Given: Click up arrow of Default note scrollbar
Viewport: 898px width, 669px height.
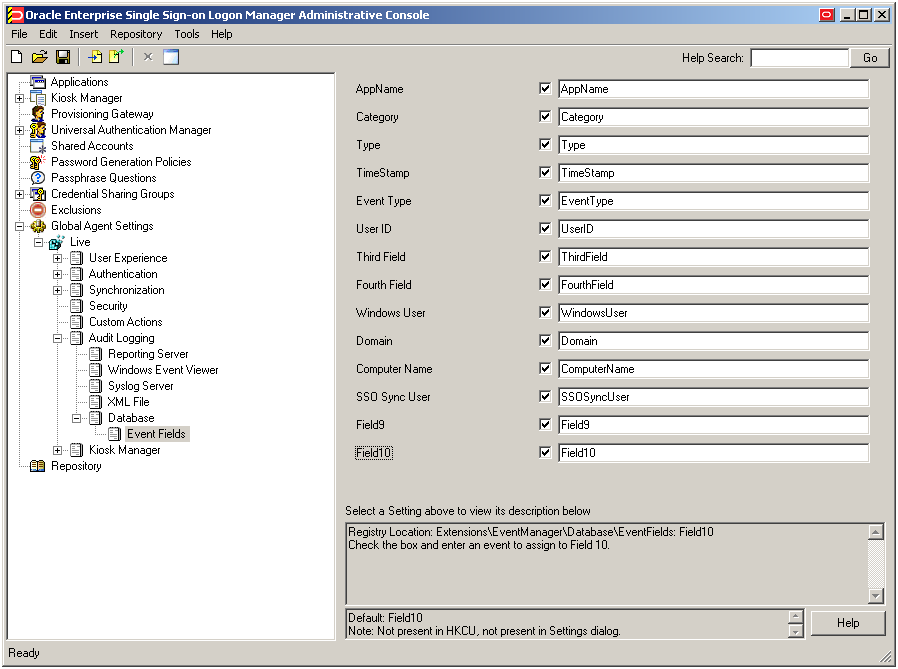Looking at the screenshot, I should point(795,616).
